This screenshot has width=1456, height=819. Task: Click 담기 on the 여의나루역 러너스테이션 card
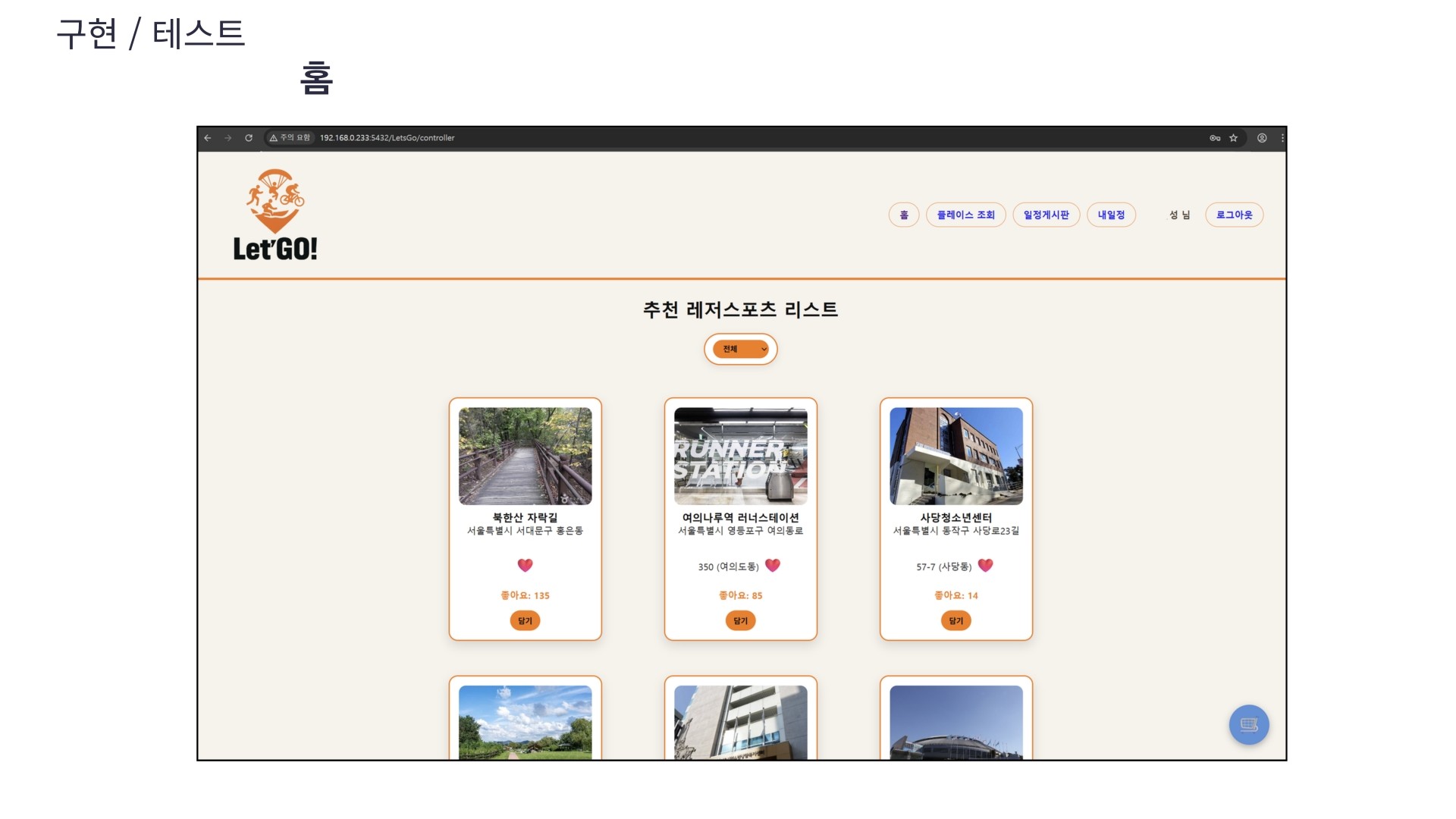click(741, 620)
